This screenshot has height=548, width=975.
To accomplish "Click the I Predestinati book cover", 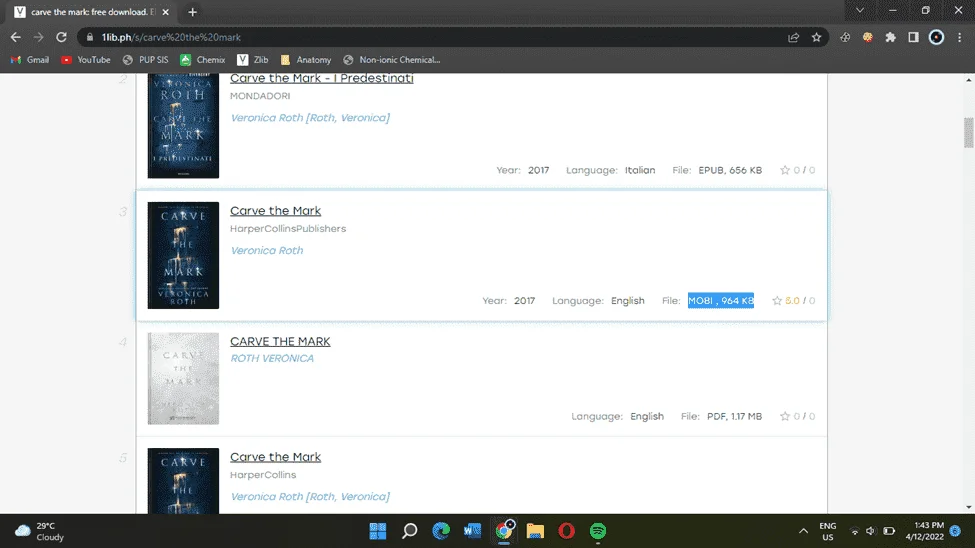I will (183, 126).
